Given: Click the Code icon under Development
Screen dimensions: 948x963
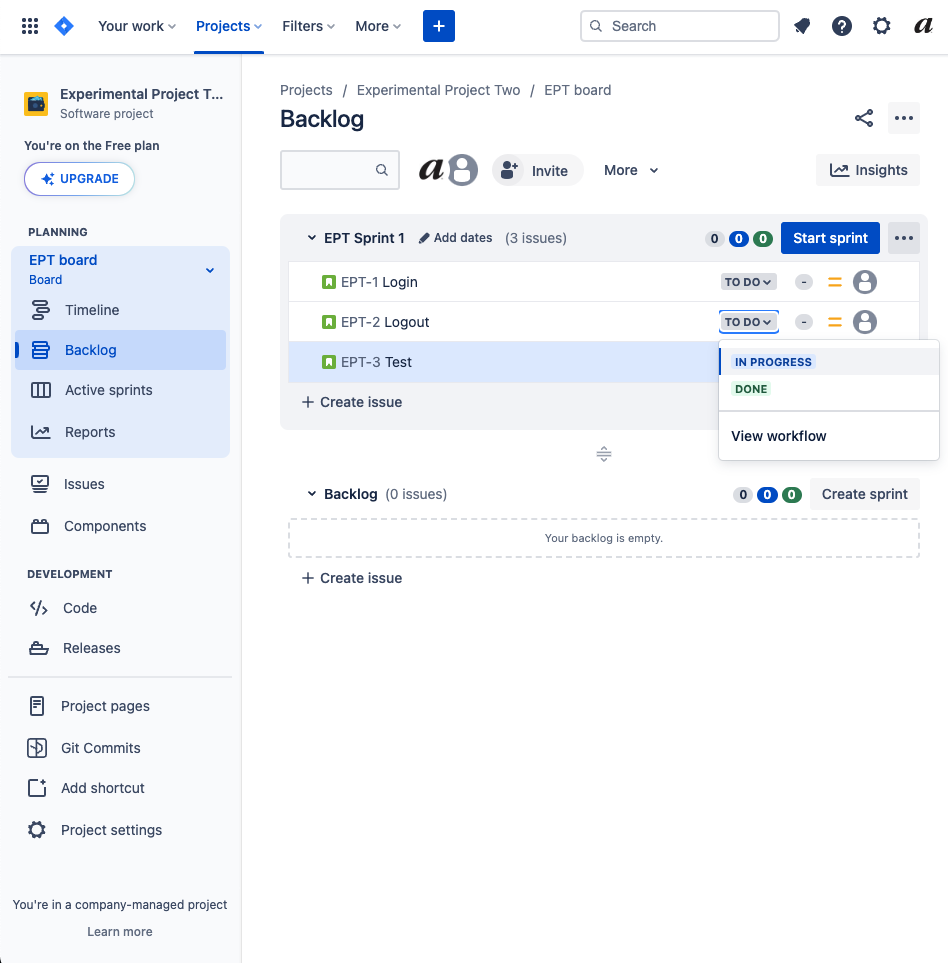Looking at the screenshot, I should coord(37,608).
